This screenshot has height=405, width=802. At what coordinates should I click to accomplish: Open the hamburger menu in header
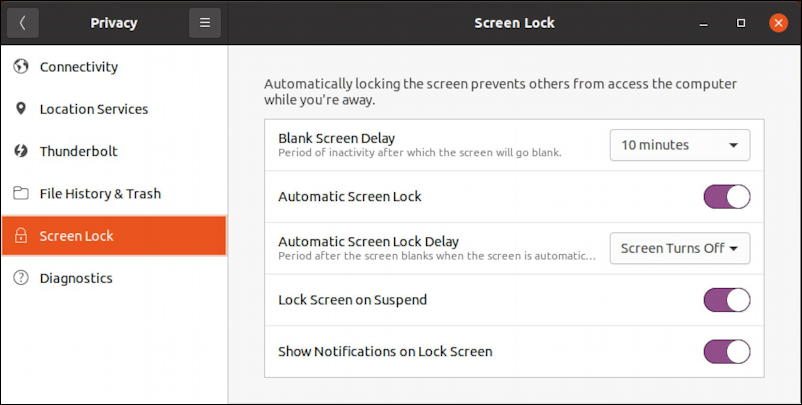pyautogui.click(x=205, y=23)
